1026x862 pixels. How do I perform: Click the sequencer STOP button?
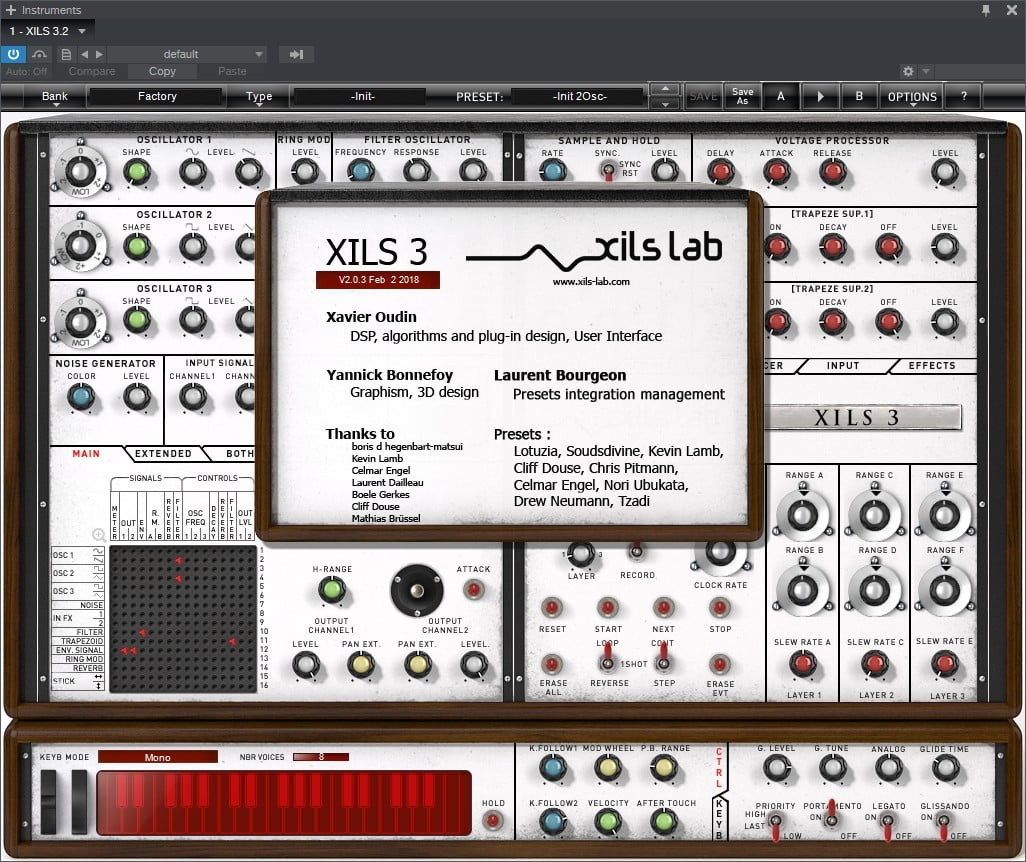pos(720,608)
